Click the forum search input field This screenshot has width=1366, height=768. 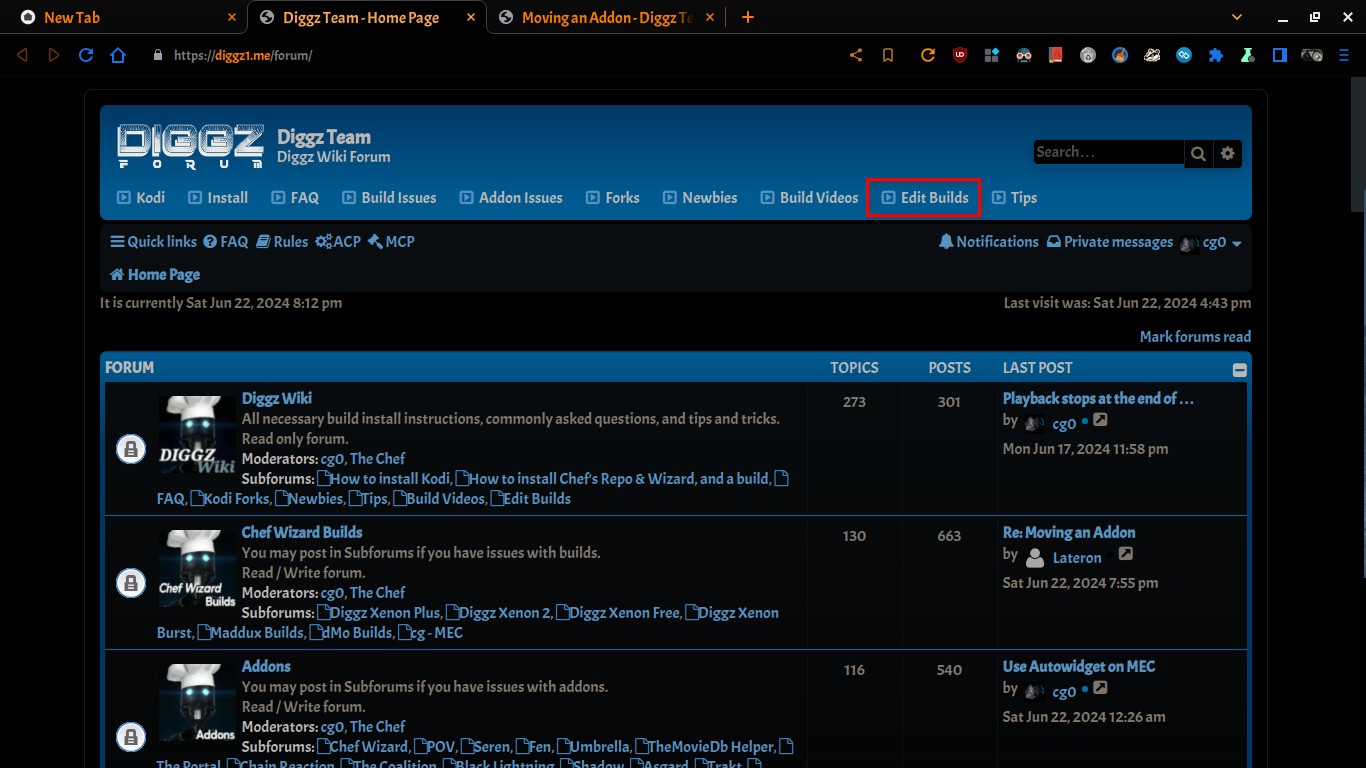[x=1109, y=153]
